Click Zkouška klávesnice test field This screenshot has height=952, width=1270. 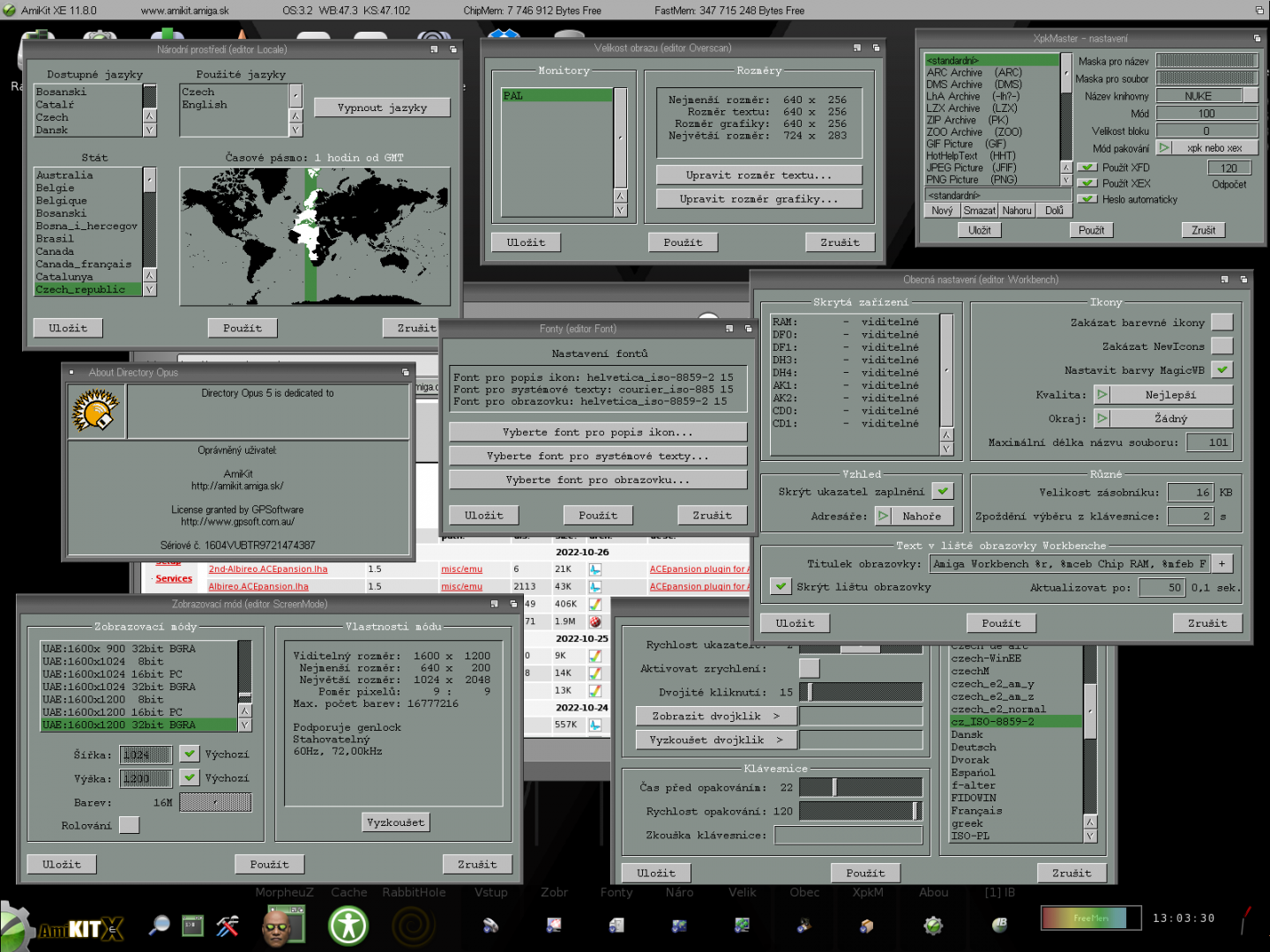(x=848, y=834)
